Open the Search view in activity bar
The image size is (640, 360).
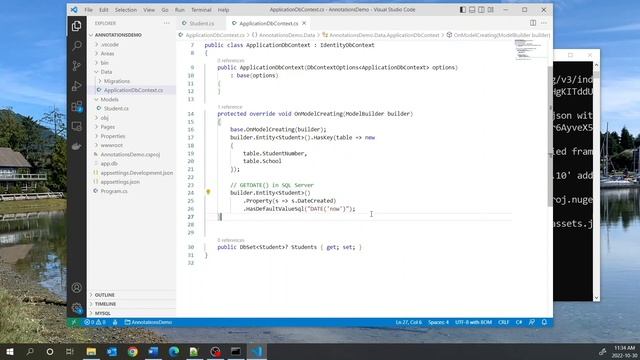coord(76,46)
